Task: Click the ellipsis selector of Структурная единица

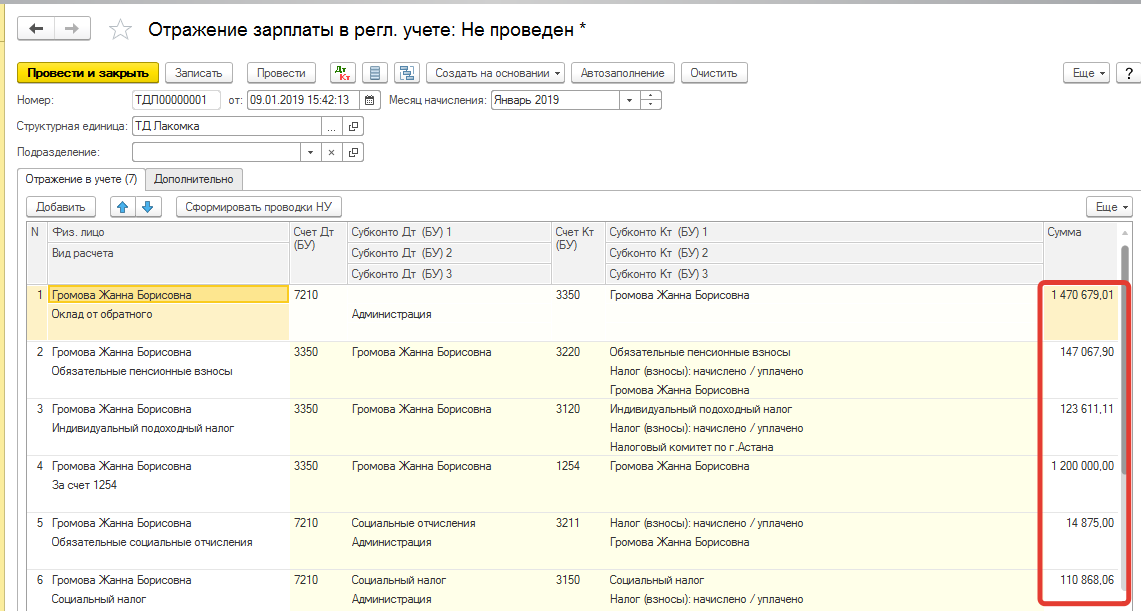Action: (x=332, y=127)
